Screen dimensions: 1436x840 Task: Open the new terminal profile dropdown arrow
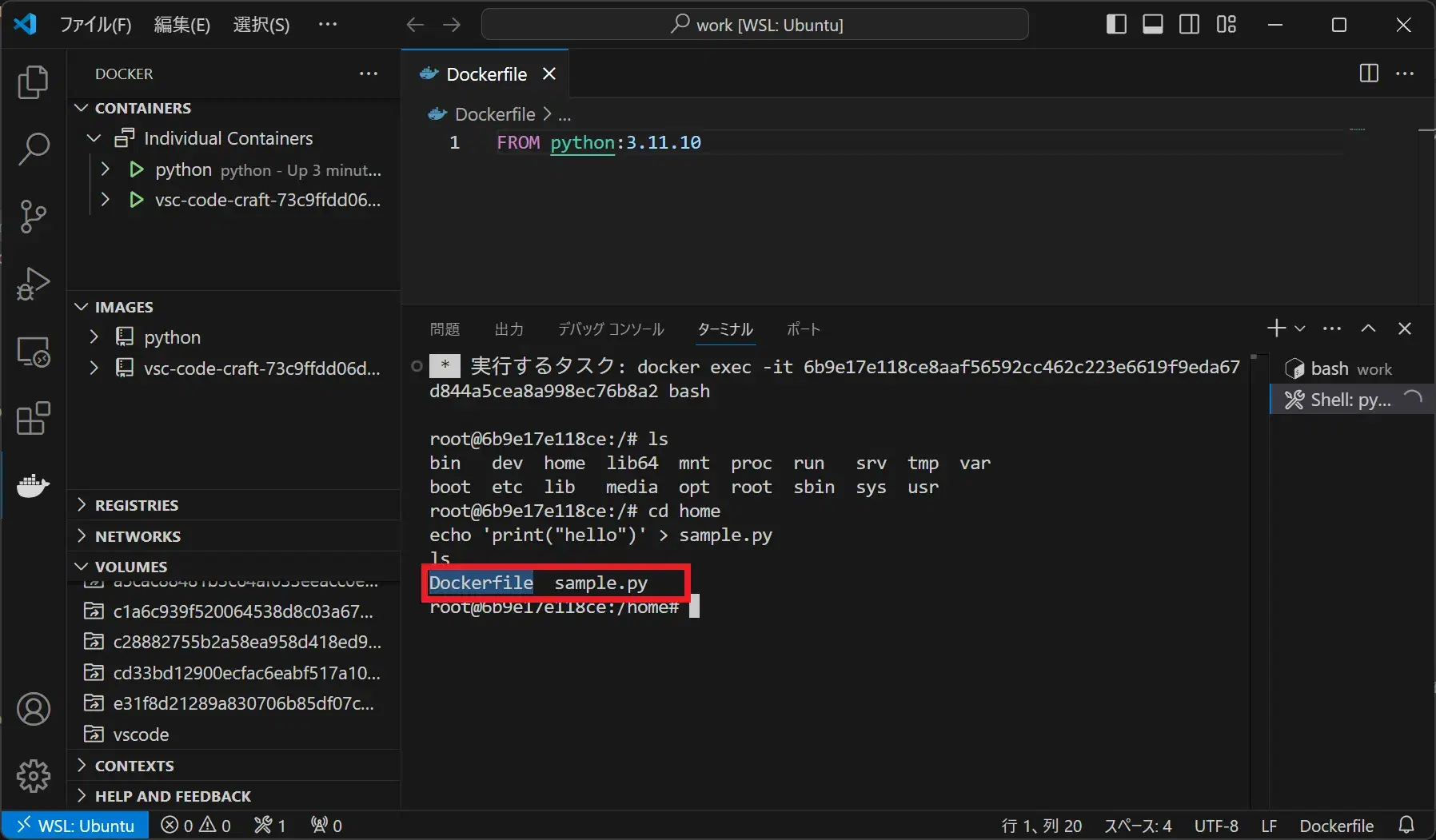1300,328
